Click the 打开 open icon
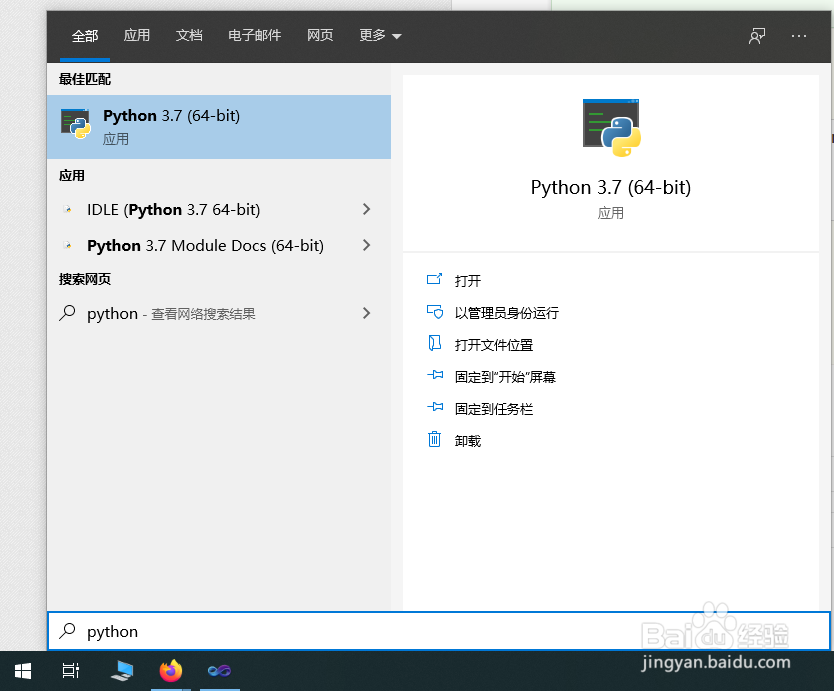836x691 pixels. click(x=435, y=279)
